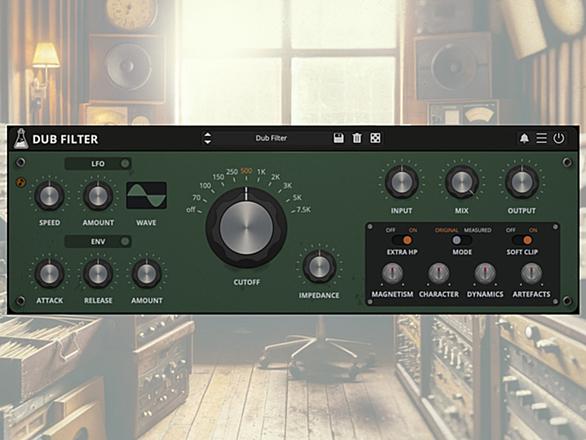Image resolution: width=586 pixels, height=440 pixels.
Task: Select the ORIGINAL mode label
Action: pos(447,230)
